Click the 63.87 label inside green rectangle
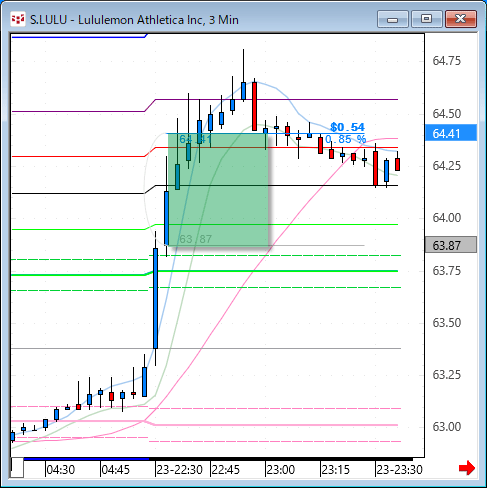487x488 pixels. tap(196, 239)
